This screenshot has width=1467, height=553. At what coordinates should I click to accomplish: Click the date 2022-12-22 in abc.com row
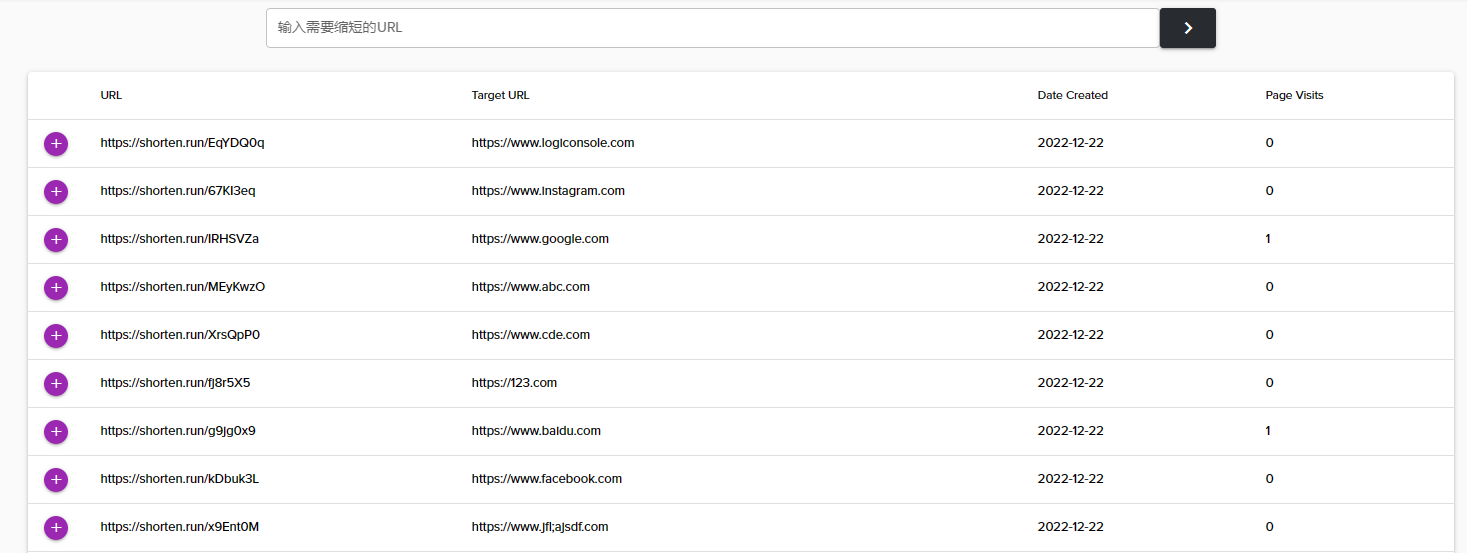tap(1071, 287)
